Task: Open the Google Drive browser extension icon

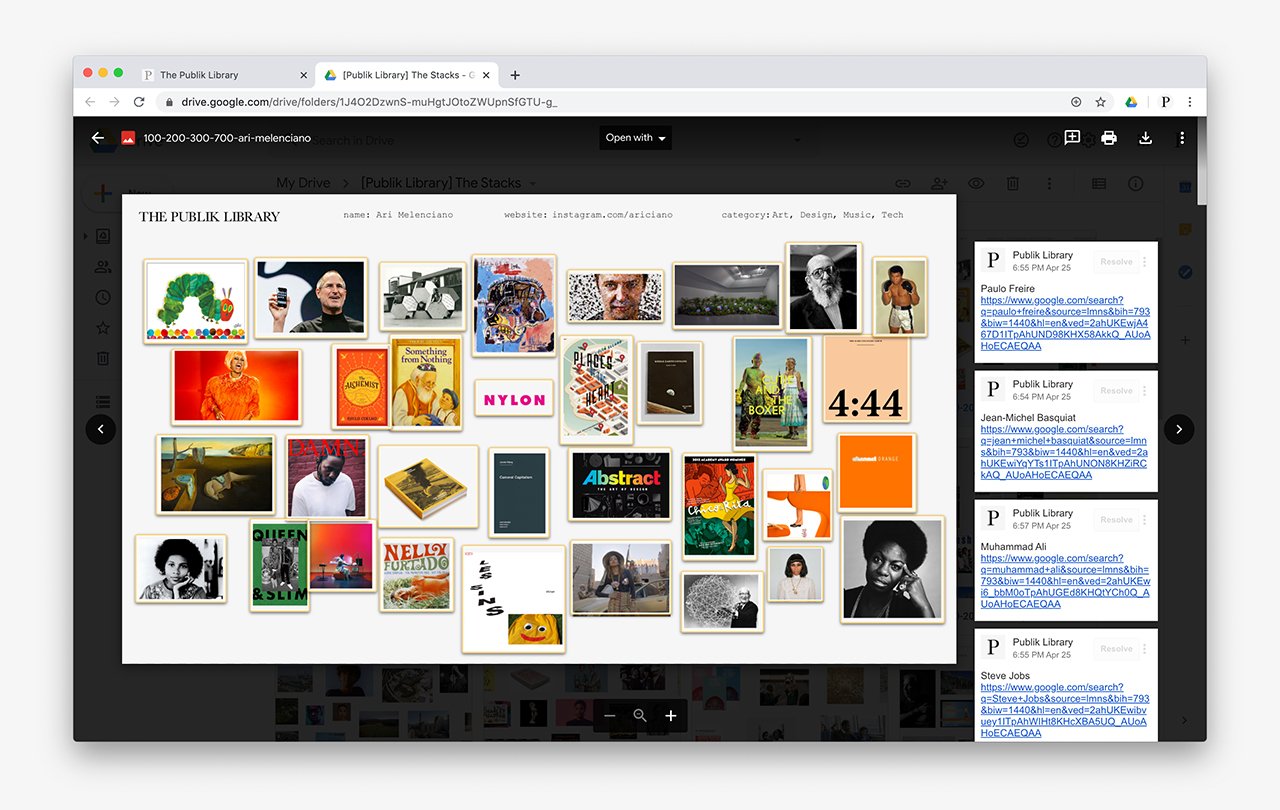Action: 1131,102
